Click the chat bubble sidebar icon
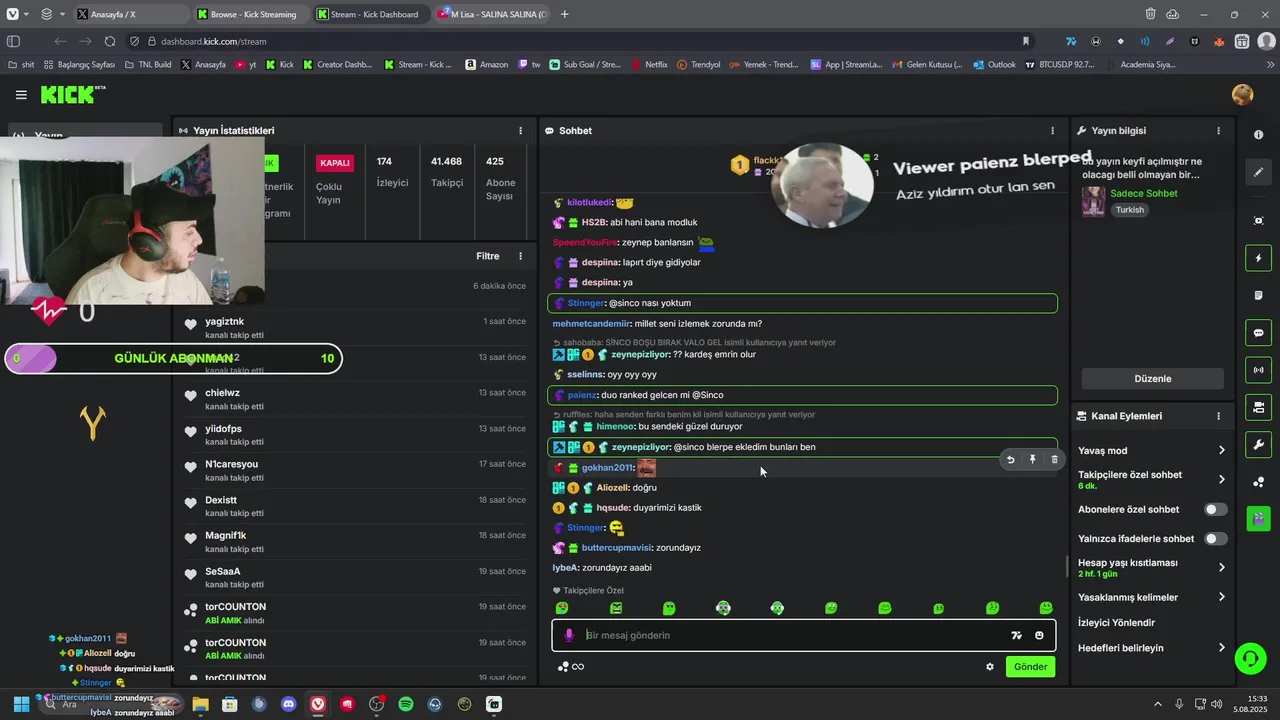The image size is (1280, 720). [x=1258, y=333]
